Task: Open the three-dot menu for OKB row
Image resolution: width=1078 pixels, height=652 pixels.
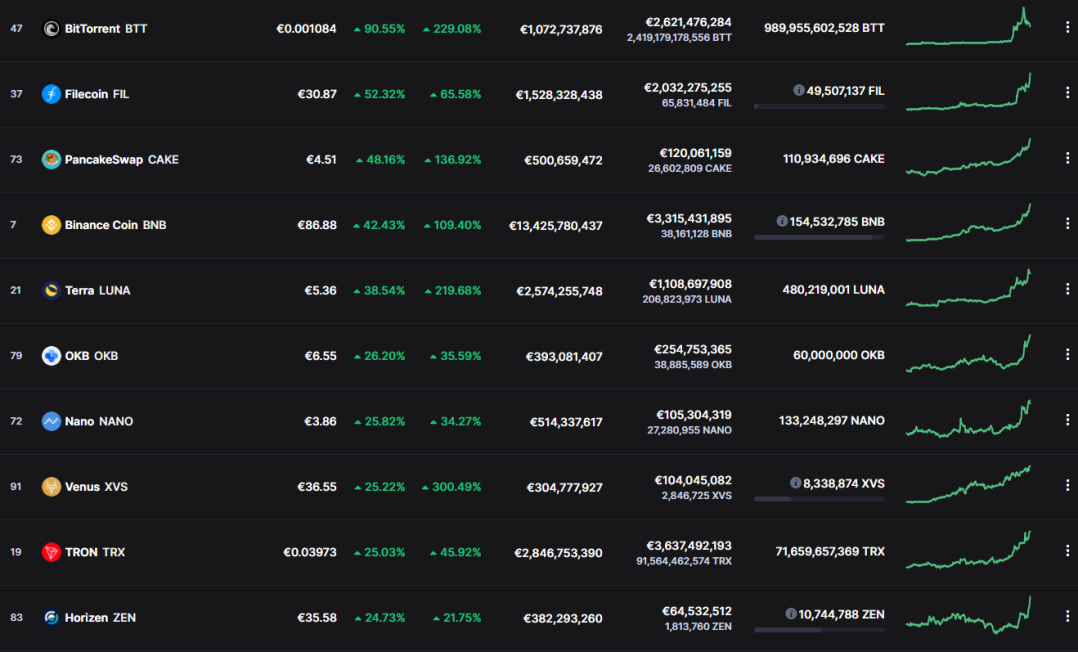Action: coord(1067,354)
